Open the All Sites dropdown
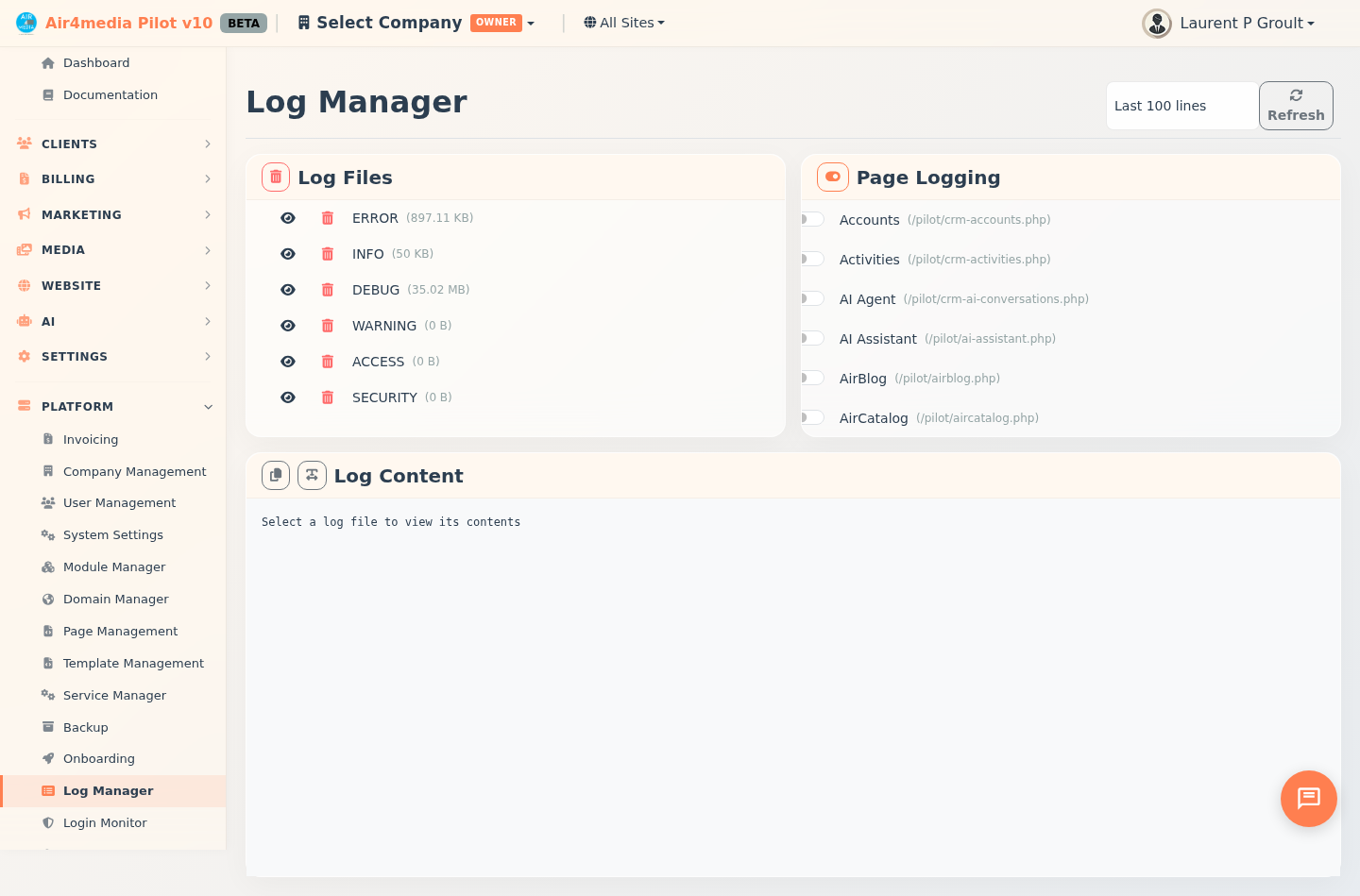 pyautogui.click(x=624, y=22)
